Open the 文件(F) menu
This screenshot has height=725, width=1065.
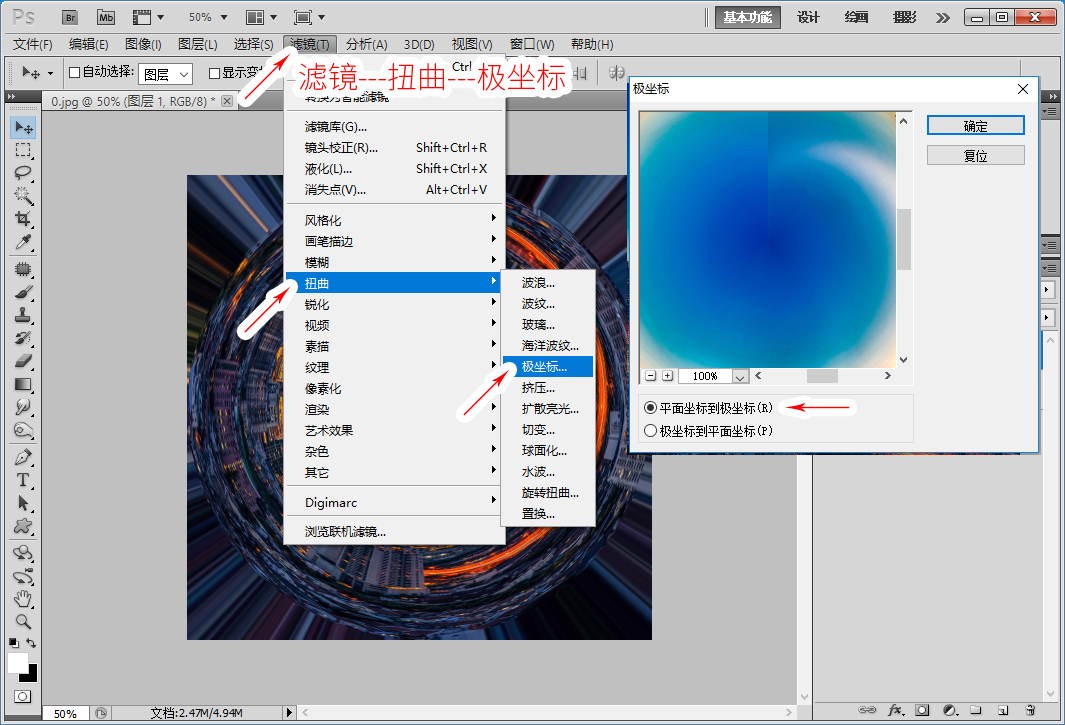pos(33,45)
